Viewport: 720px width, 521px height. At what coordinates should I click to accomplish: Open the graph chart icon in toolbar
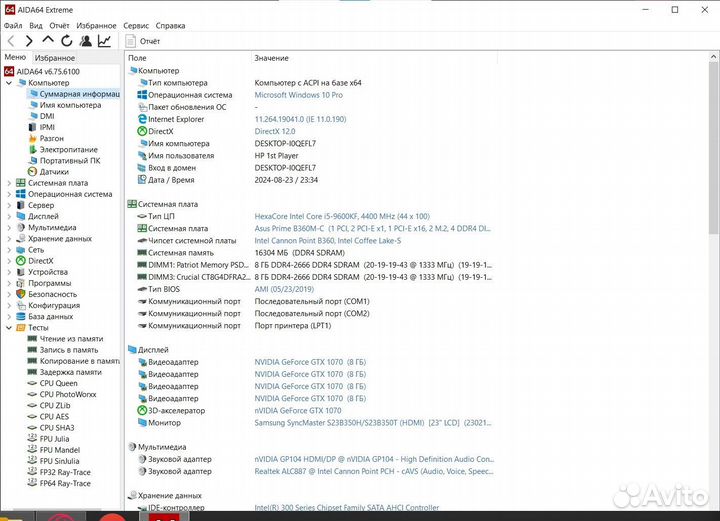(104, 41)
